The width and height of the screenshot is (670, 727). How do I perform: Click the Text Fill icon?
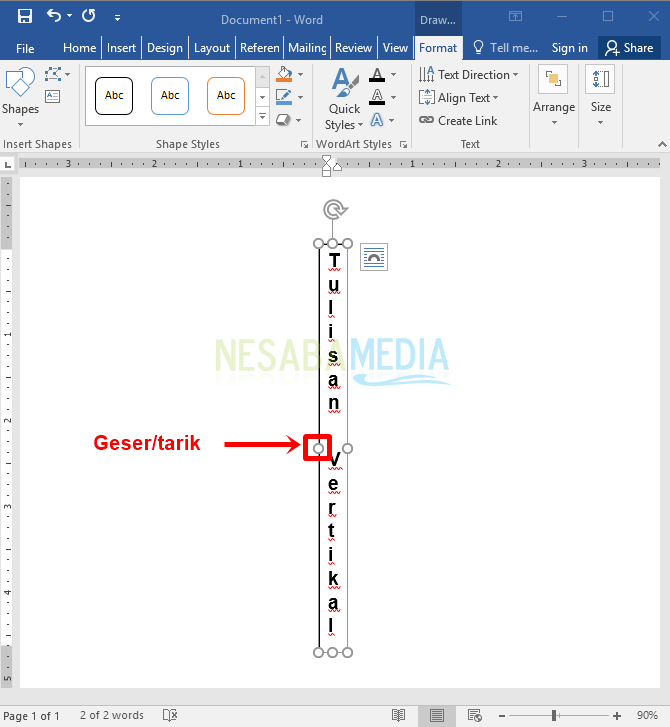377,75
